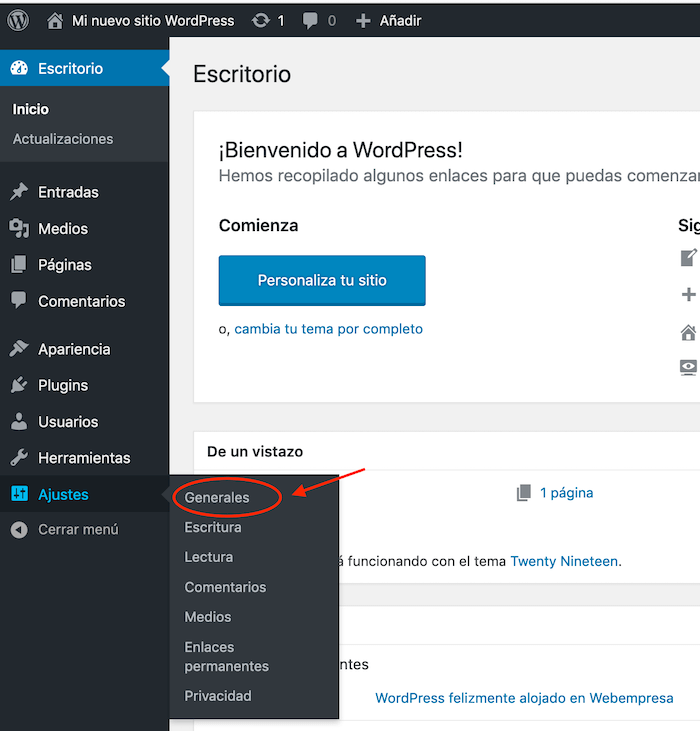Open Apariencia in the sidebar

74,349
